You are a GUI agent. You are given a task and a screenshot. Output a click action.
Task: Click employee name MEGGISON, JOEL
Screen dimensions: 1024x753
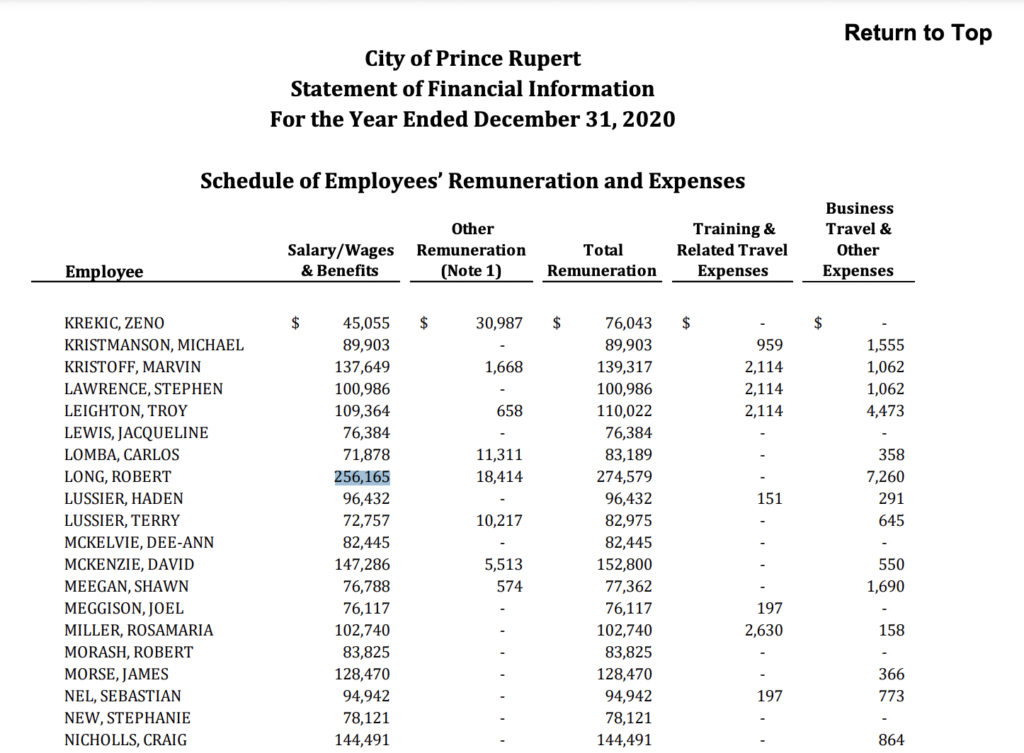[124, 609]
